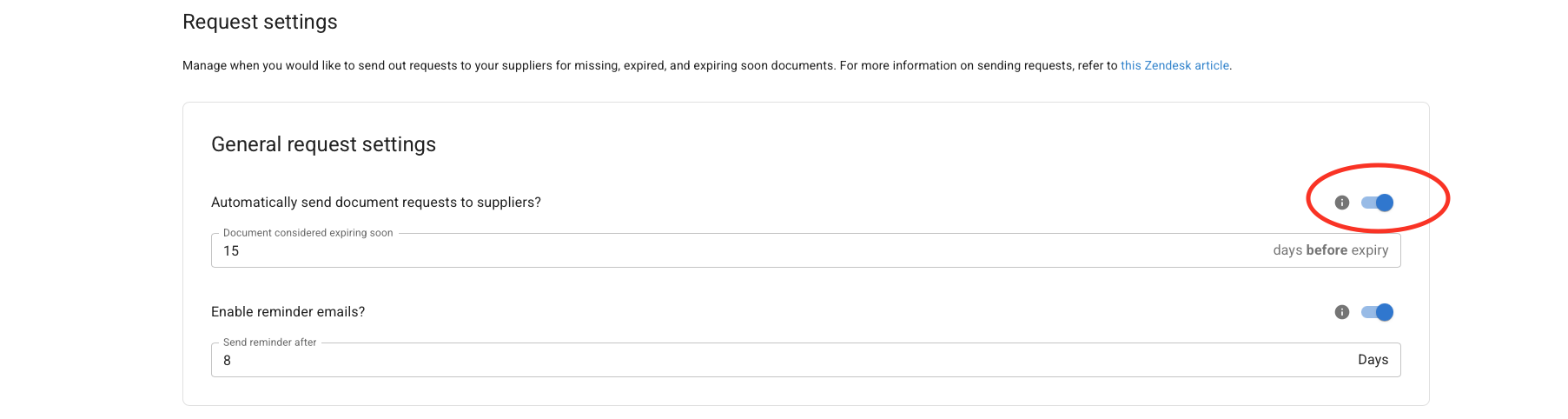The height and width of the screenshot is (419, 1568).
Task: Turn off the Enable reminder emails switch
Action: 1378,312
